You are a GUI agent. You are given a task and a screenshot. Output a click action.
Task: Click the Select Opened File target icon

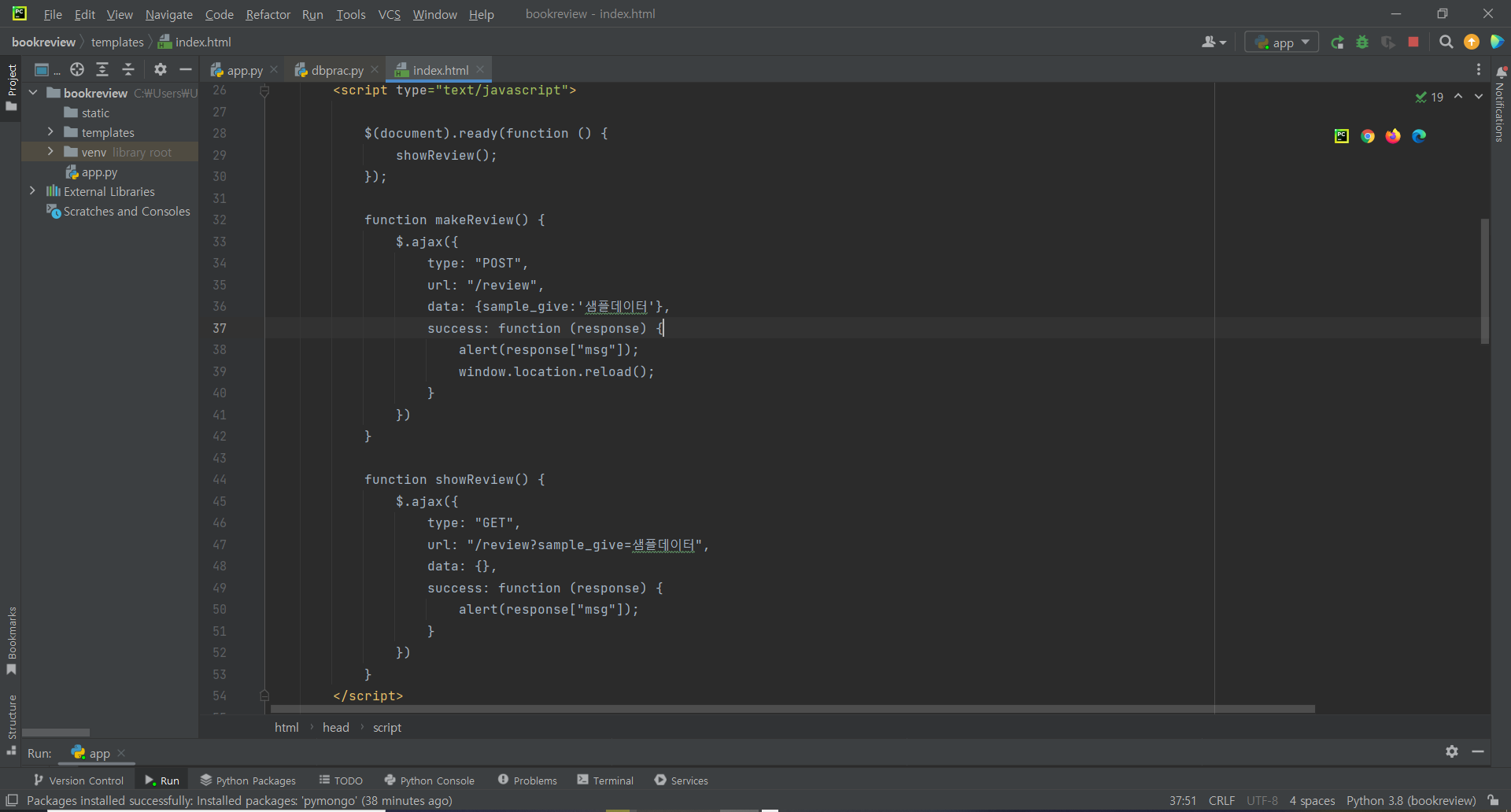(x=77, y=70)
